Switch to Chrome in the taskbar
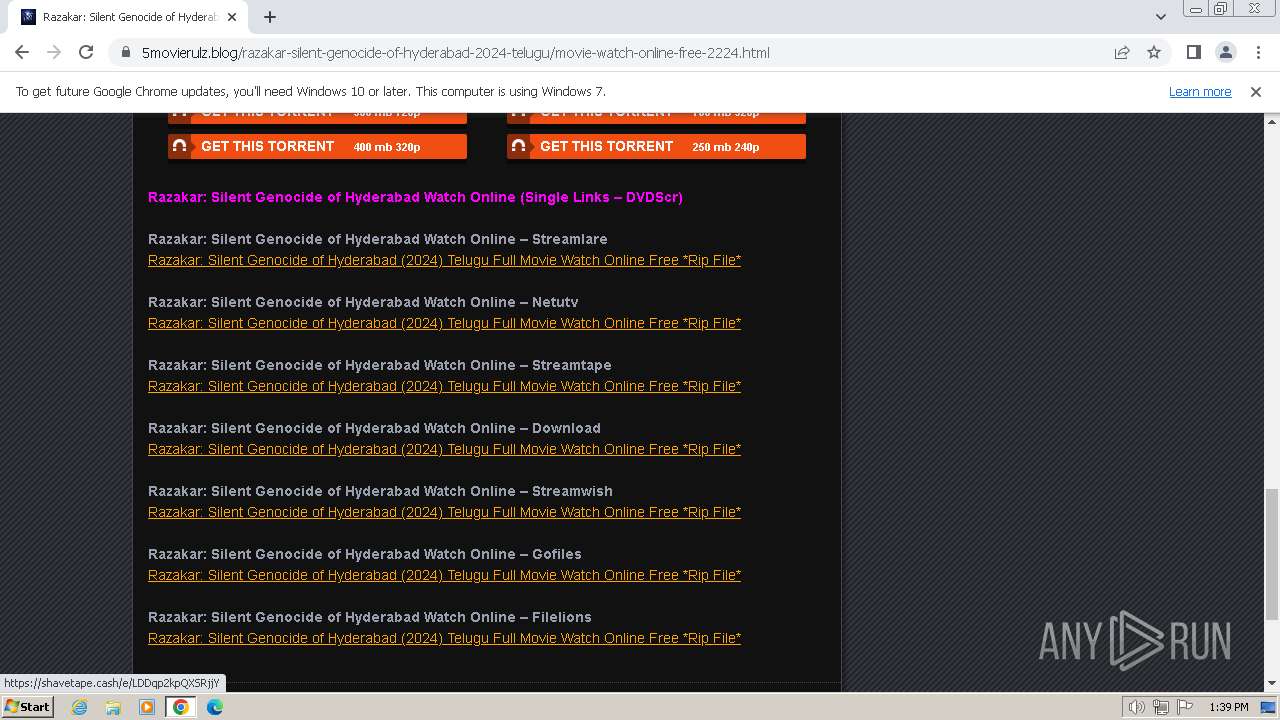1280x720 pixels. tap(181, 707)
